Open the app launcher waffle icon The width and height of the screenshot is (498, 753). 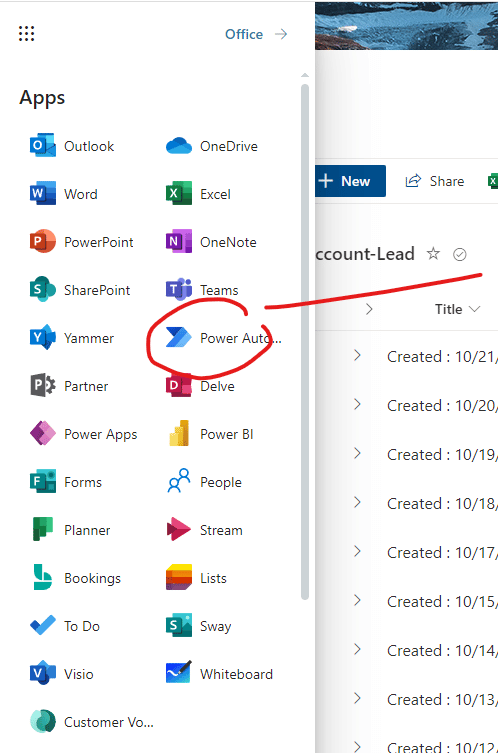click(26, 34)
